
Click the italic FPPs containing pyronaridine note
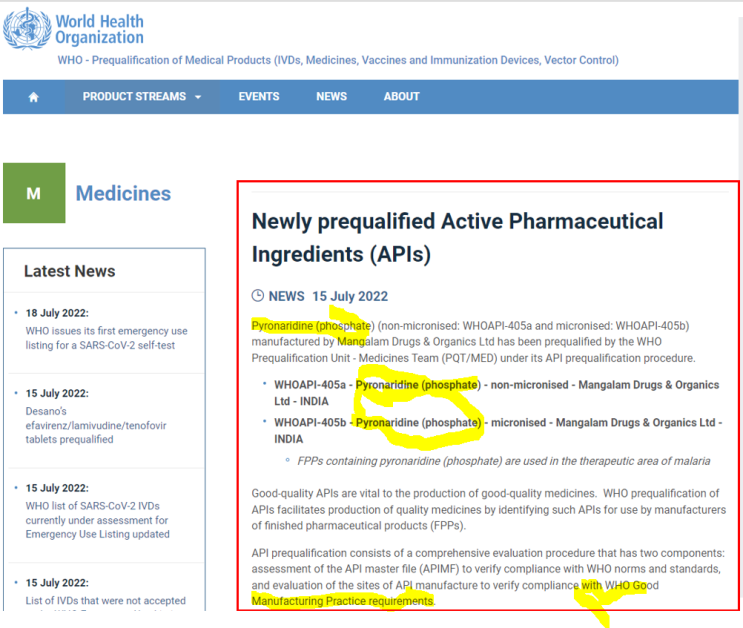click(x=504, y=461)
